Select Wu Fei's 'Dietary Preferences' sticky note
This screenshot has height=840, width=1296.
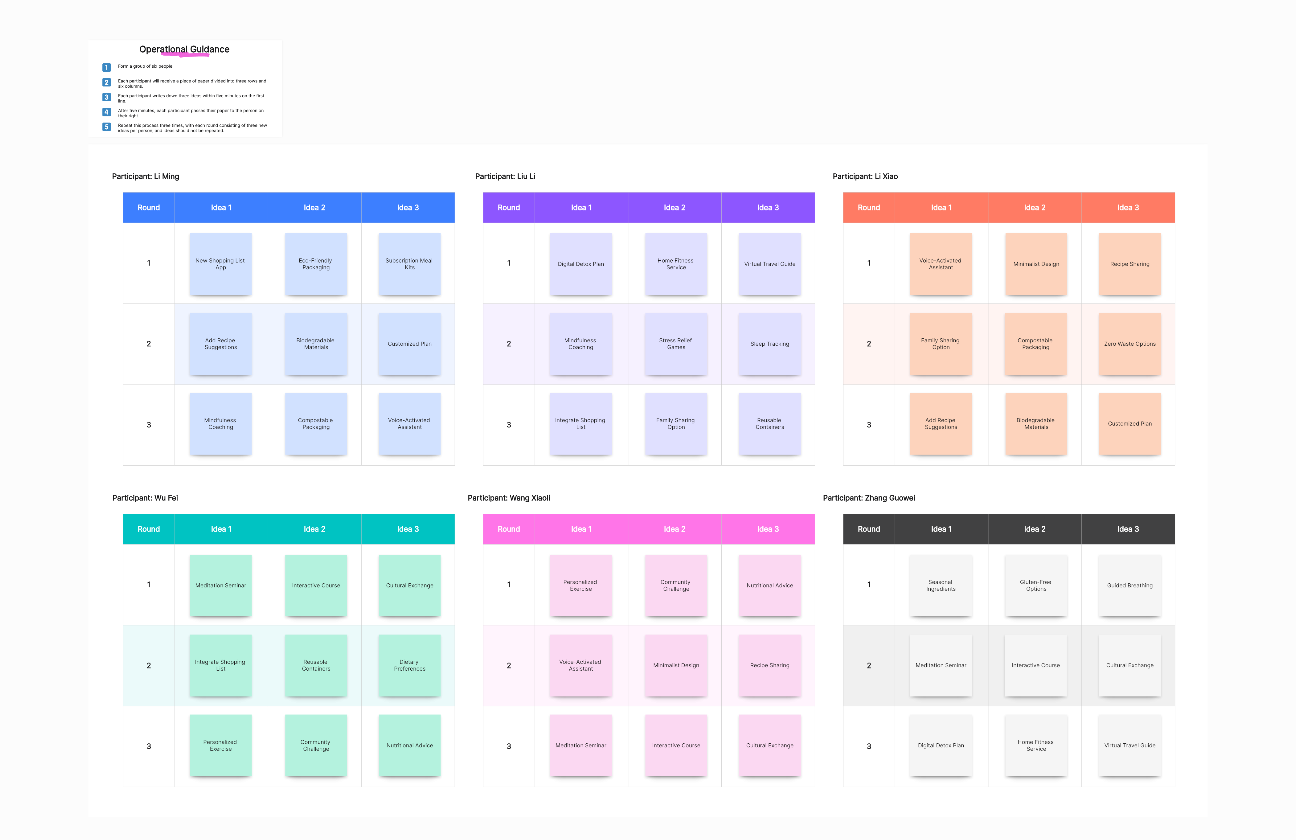409,665
